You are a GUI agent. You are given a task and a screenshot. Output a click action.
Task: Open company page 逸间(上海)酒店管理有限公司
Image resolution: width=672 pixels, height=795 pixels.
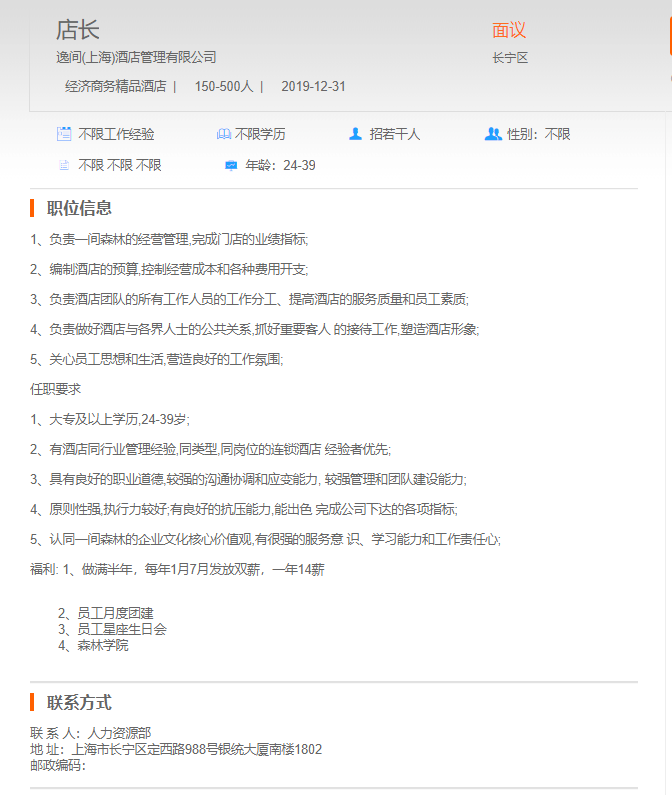pyautogui.click(x=136, y=58)
